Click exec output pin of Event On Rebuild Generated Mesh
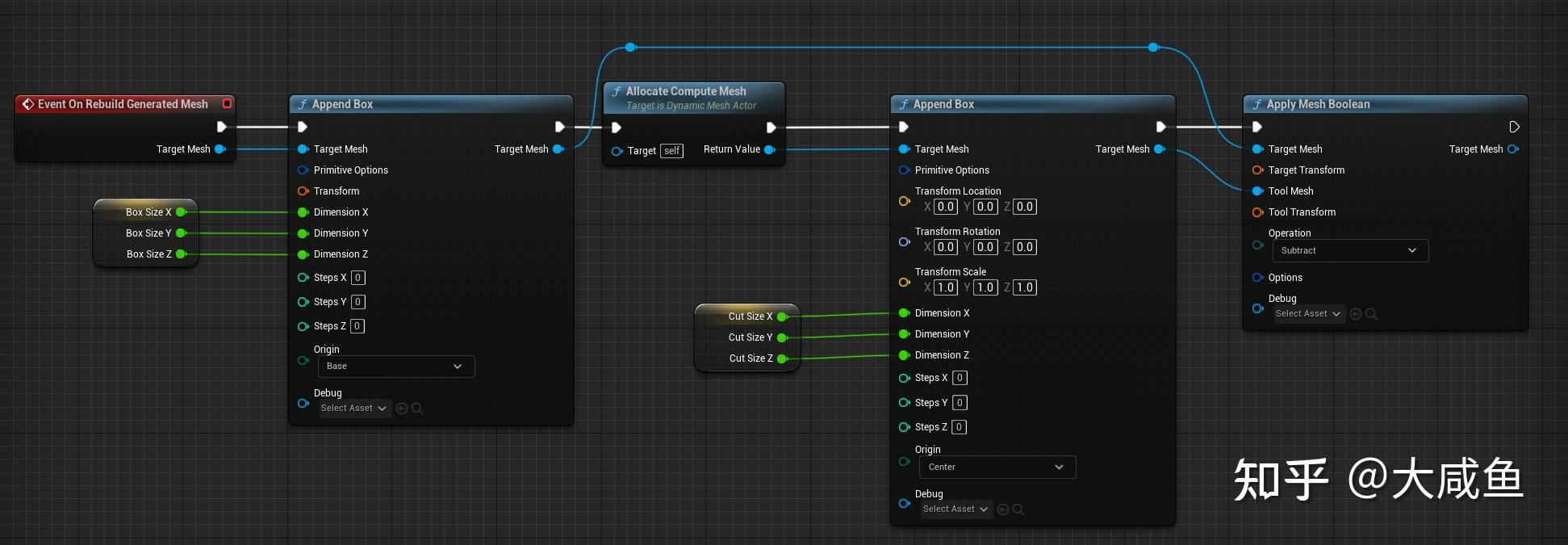The height and width of the screenshot is (545, 1568). [x=221, y=127]
